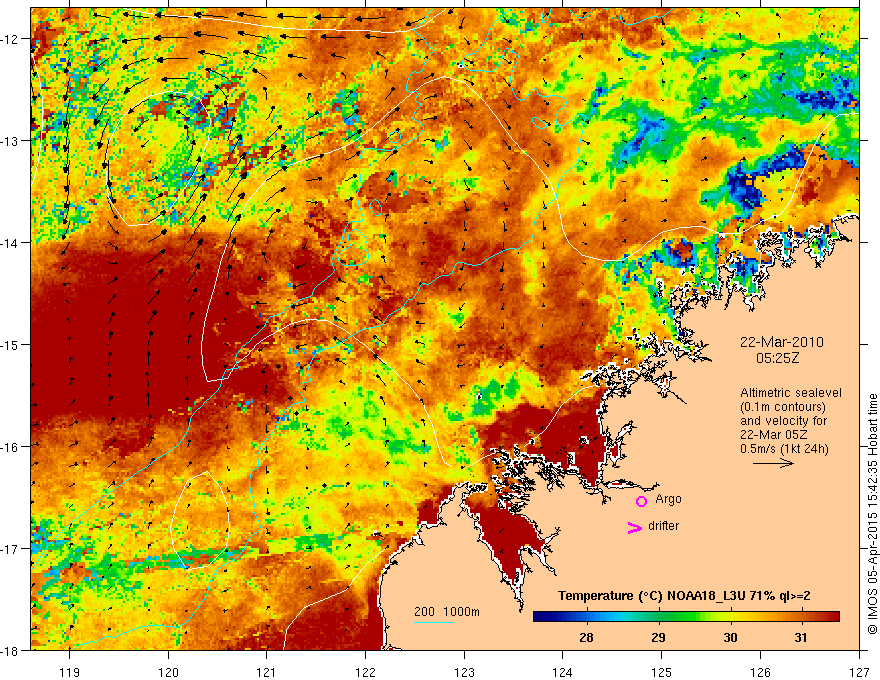
Task: Click the cyan isobath legend line sample
Action: (x=434, y=622)
